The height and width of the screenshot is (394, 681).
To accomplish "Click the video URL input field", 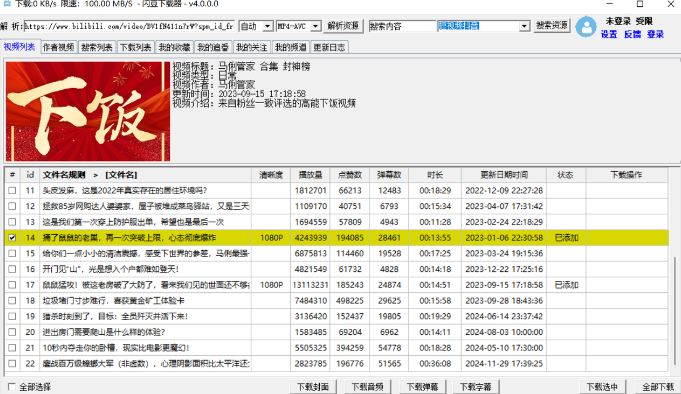I will tap(129, 26).
